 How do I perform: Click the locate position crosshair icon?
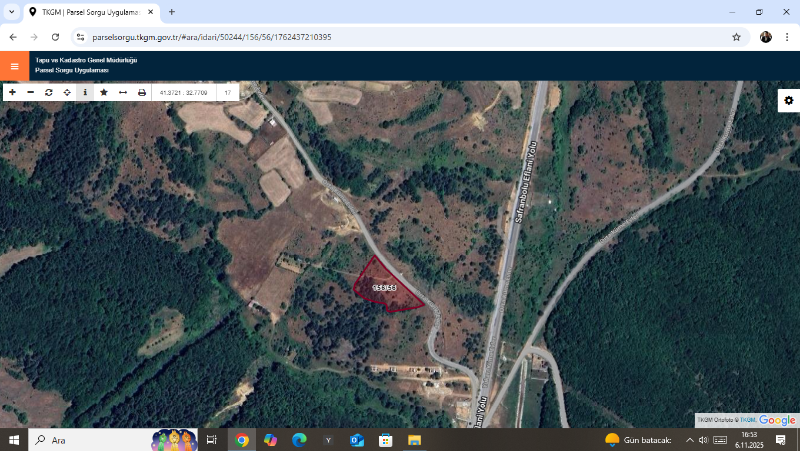[x=67, y=92]
